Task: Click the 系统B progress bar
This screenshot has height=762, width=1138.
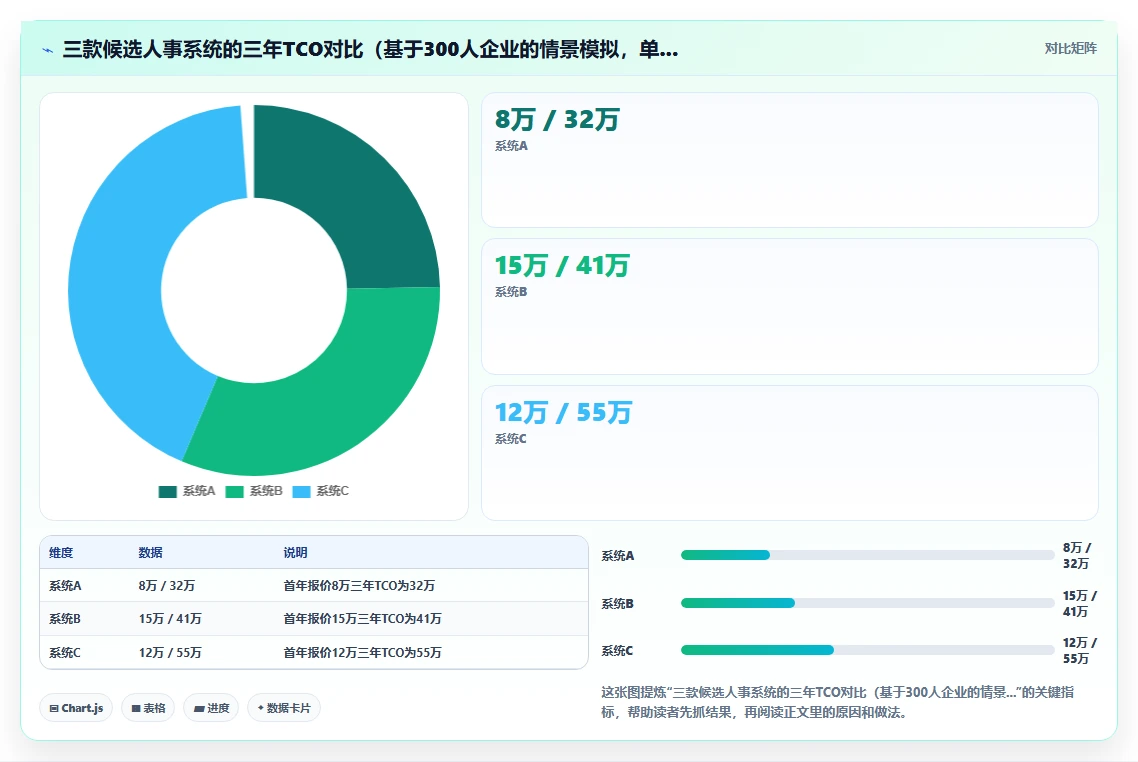Action: click(x=867, y=603)
